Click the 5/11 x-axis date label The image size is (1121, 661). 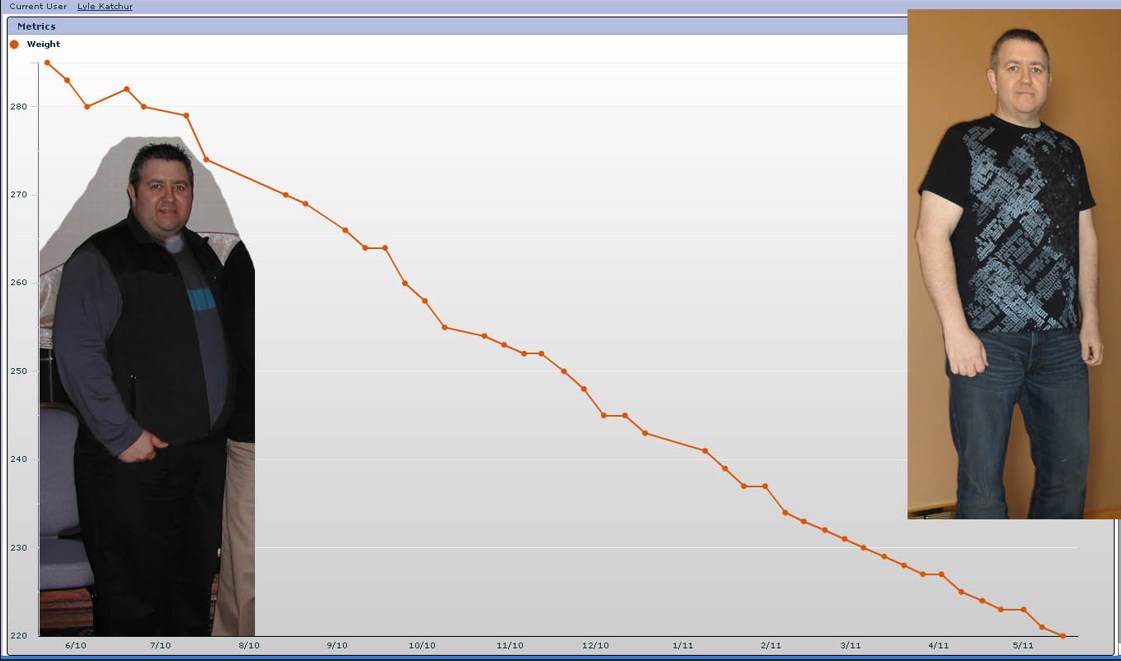pyautogui.click(x=1023, y=646)
